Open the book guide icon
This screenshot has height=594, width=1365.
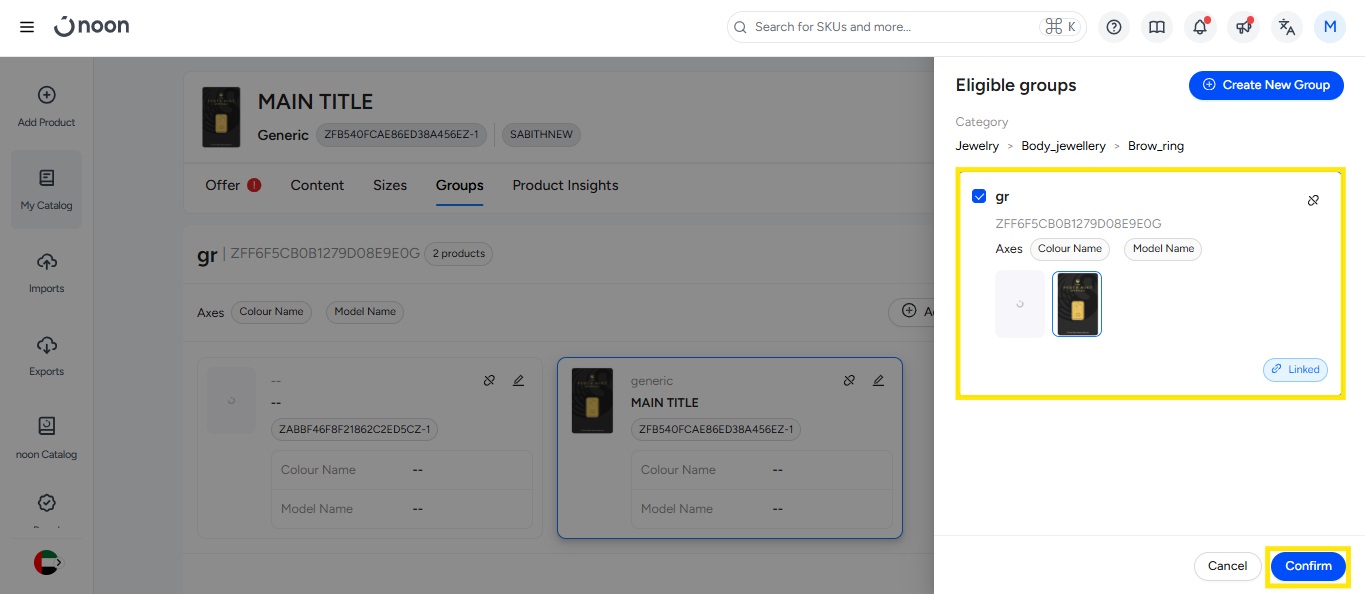[x=1157, y=27]
